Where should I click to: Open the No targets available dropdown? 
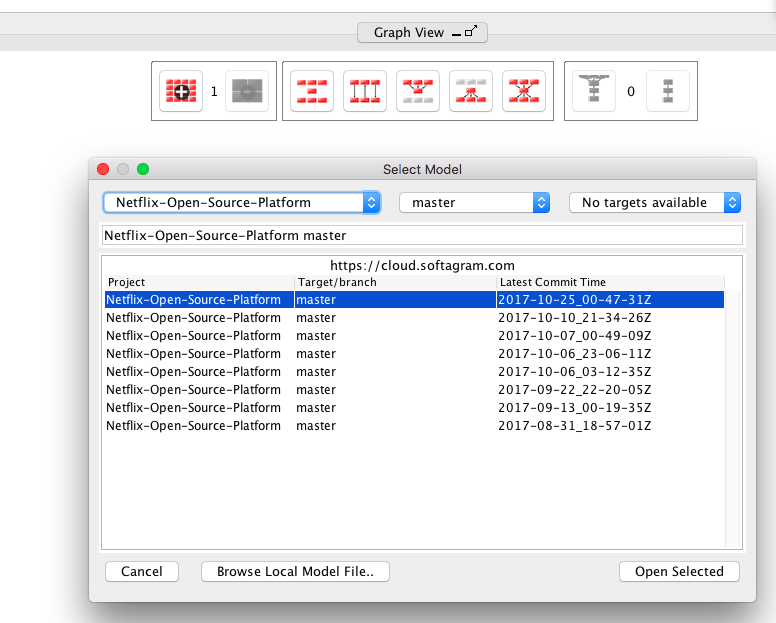pyautogui.click(x=655, y=202)
